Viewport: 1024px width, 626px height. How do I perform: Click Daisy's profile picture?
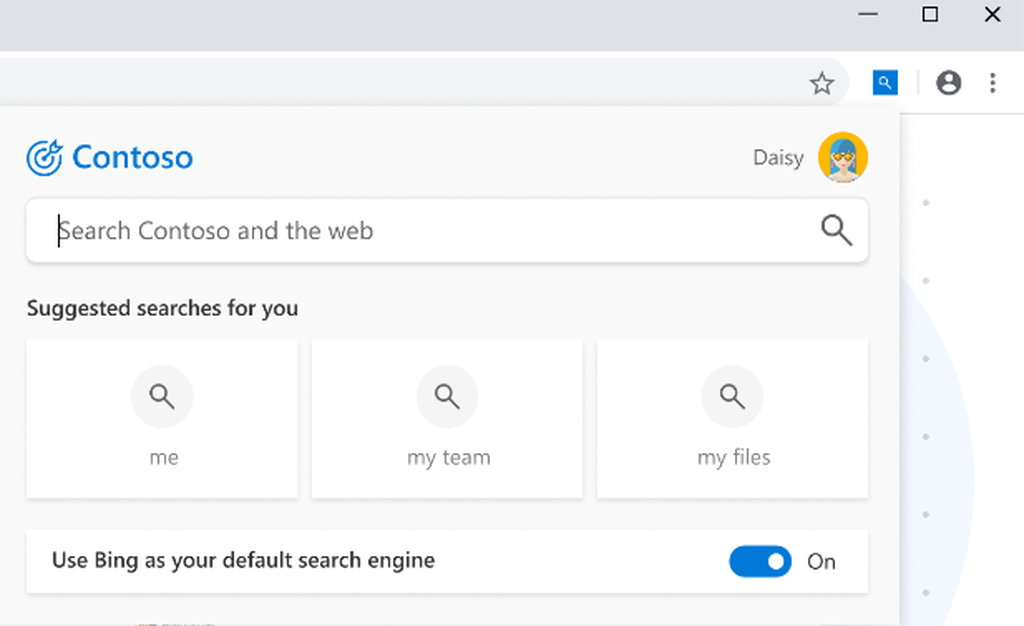(843, 157)
